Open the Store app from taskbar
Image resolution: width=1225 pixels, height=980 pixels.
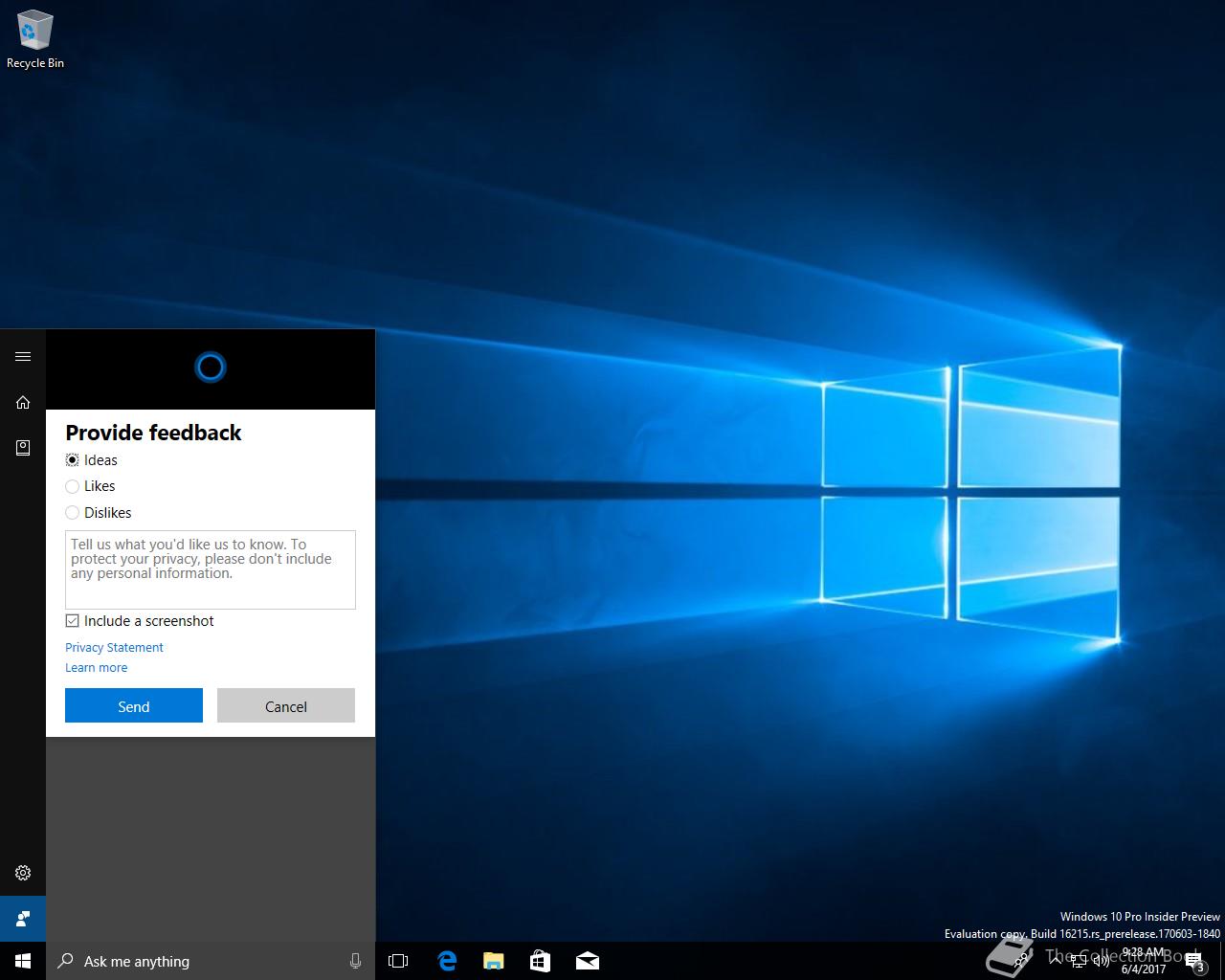click(541, 961)
